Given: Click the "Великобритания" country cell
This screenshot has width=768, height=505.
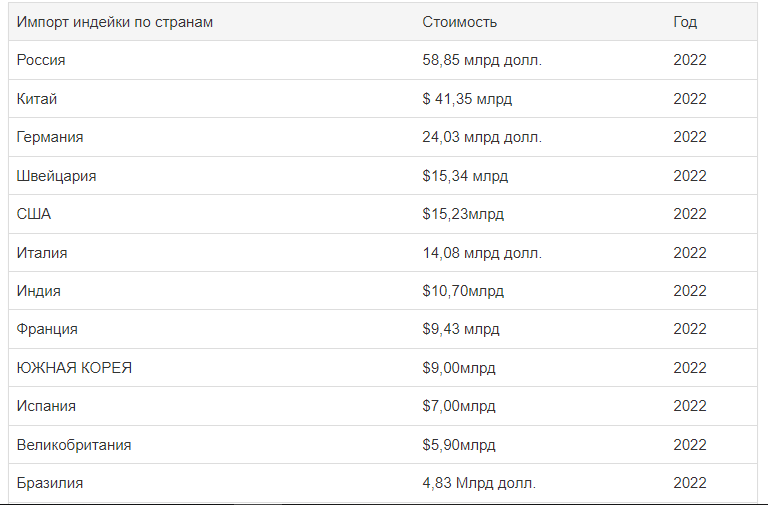Looking at the screenshot, I should 74,445.
